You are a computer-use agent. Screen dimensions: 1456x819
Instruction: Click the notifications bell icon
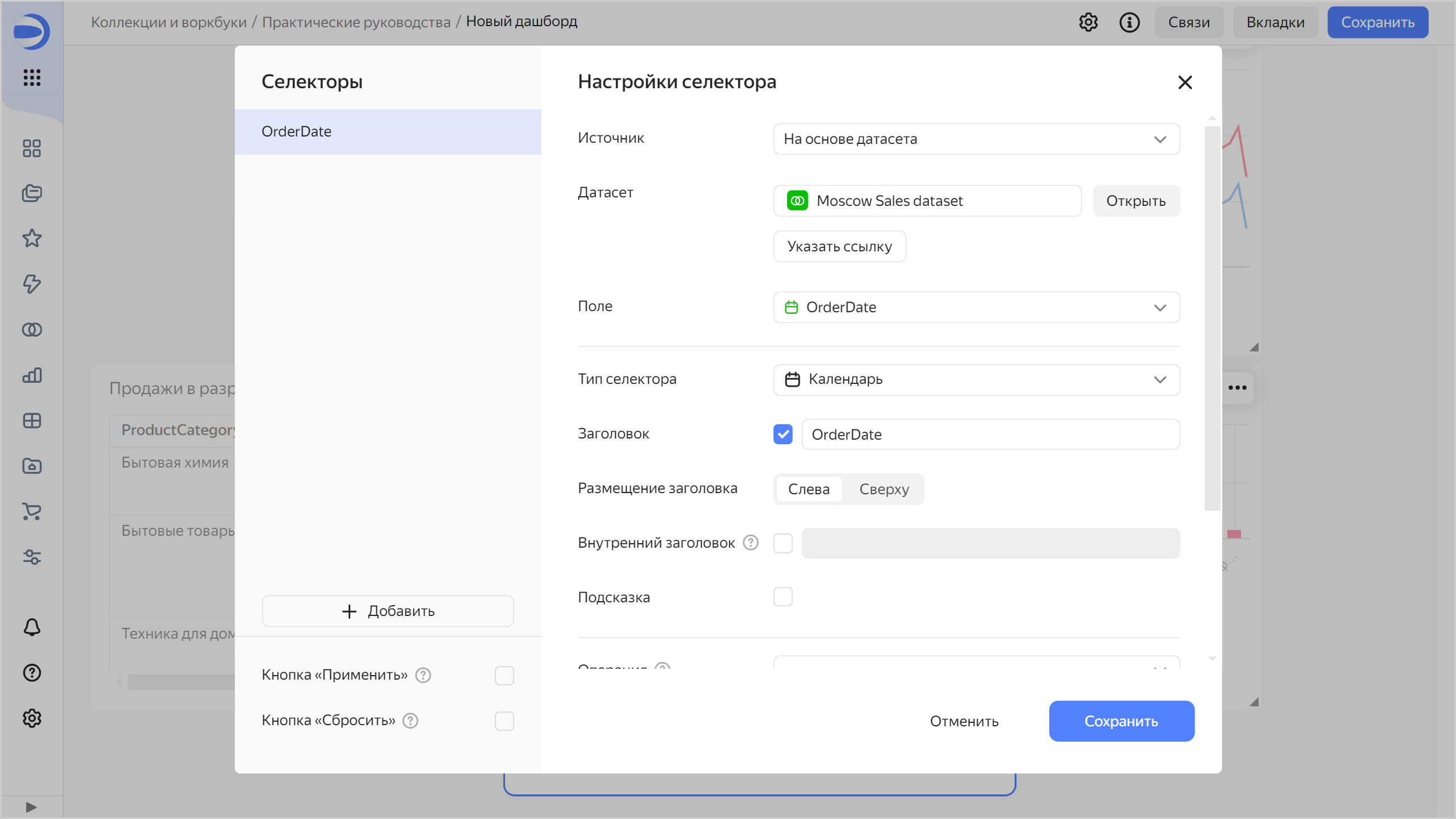(32, 627)
